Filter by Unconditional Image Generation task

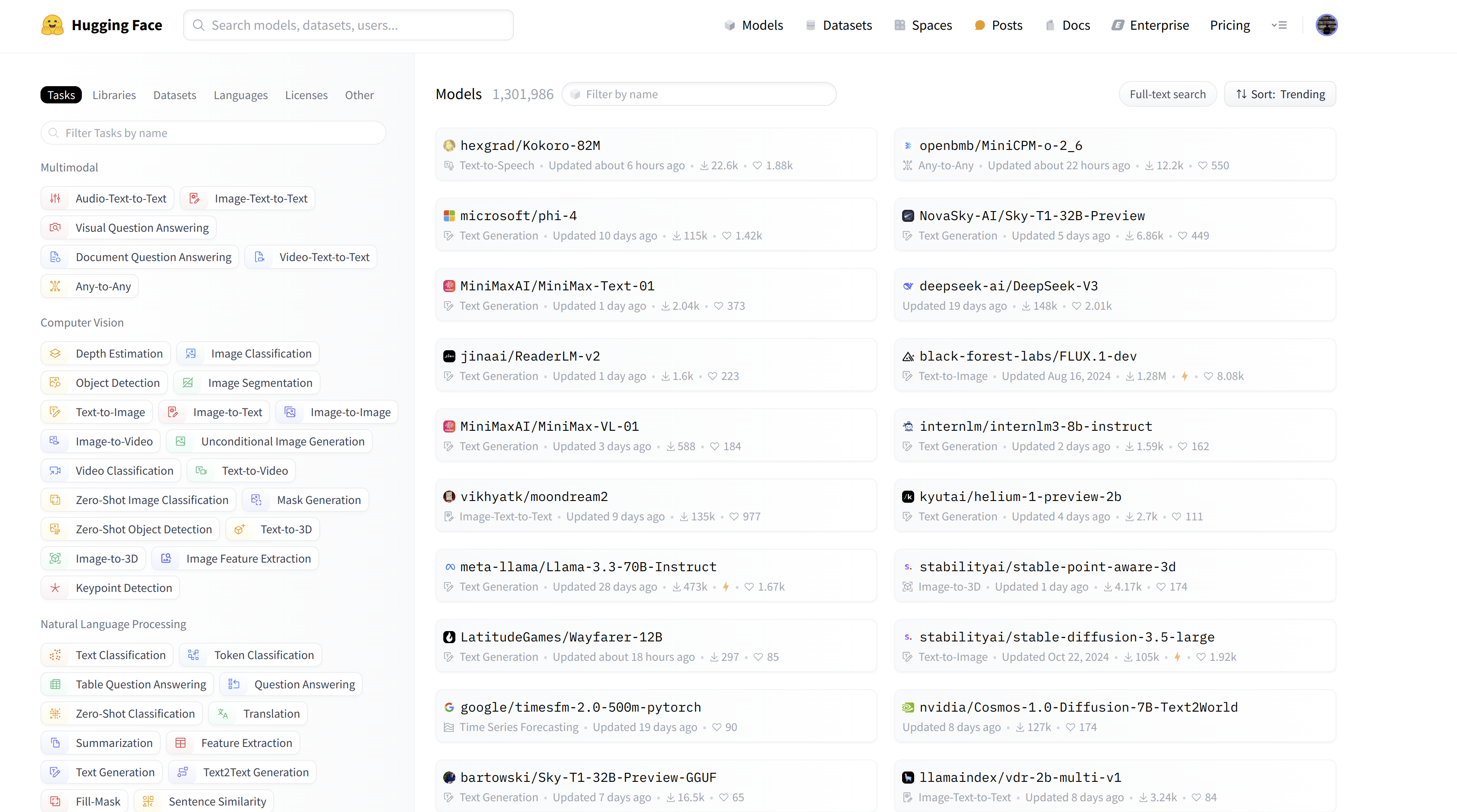[x=269, y=441]
